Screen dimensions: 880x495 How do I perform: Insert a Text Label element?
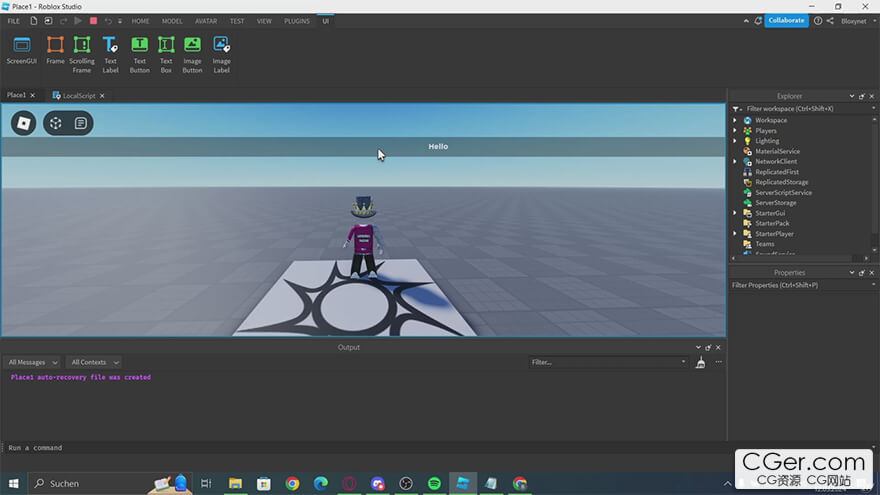pyautogui.click(x=110, y=55)
